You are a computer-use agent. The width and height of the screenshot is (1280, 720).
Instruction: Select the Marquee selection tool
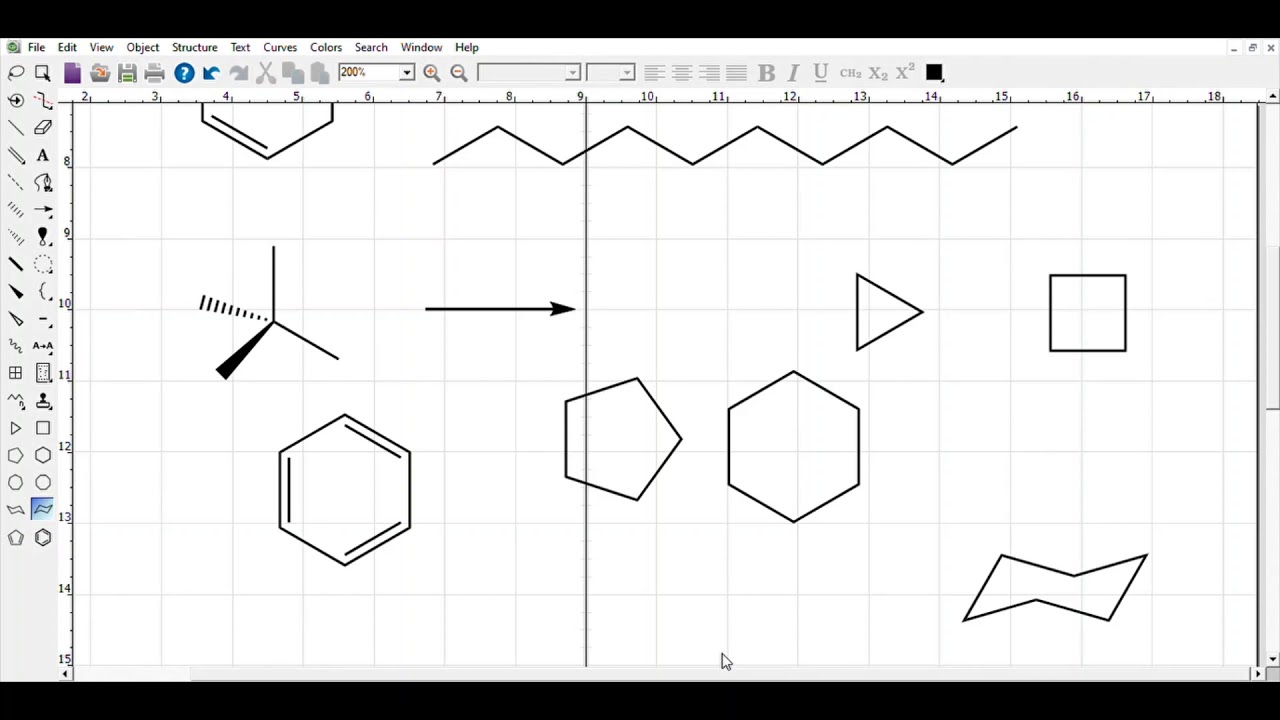[43, 73]
